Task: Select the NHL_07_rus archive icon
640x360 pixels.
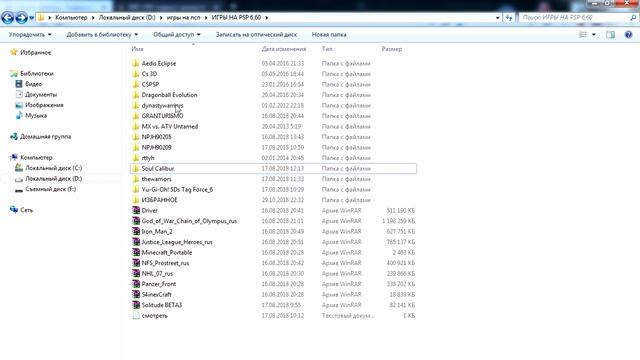Action: pyautogui.click(x=136, y=273)
